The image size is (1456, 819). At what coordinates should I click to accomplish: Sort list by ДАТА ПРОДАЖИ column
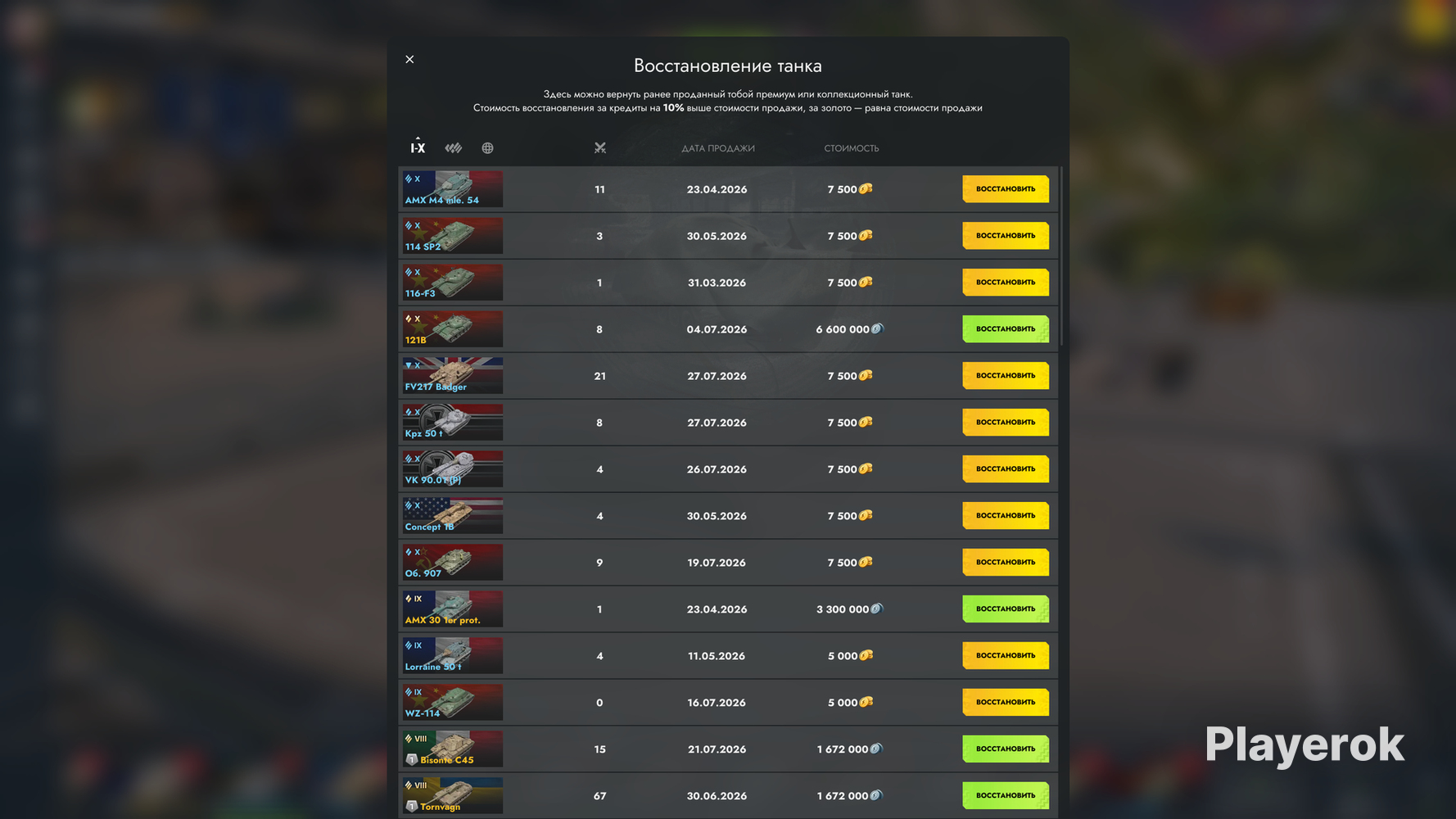click(718, 148)
